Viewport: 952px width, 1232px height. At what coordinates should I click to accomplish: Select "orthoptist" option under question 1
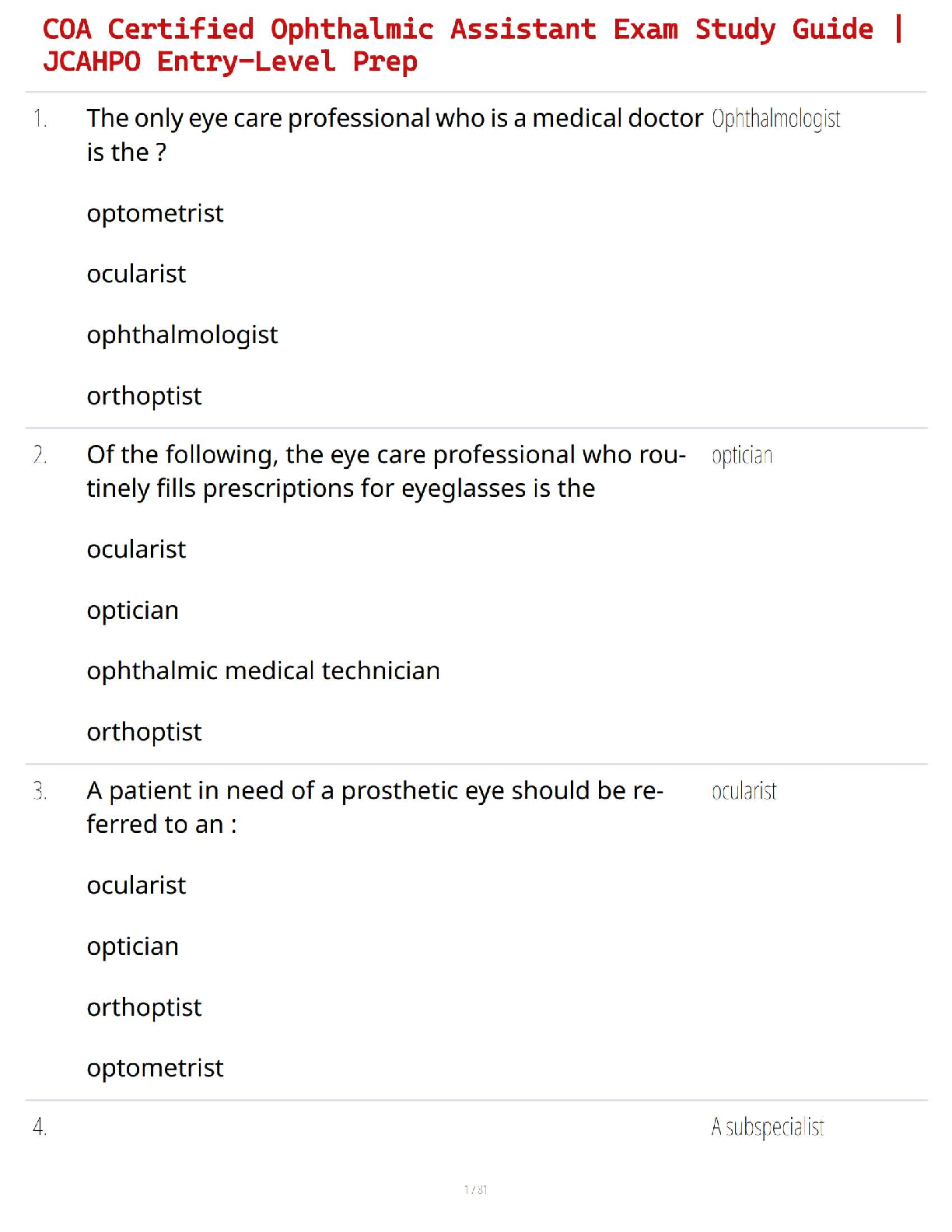(144, 396)
